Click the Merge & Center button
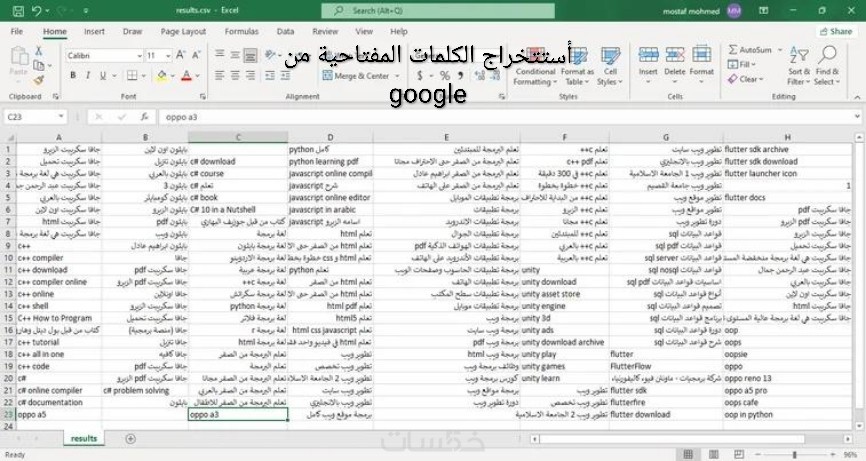Image resolution: width=866 pixels, height=461 pixels. (x=356, y=76)
